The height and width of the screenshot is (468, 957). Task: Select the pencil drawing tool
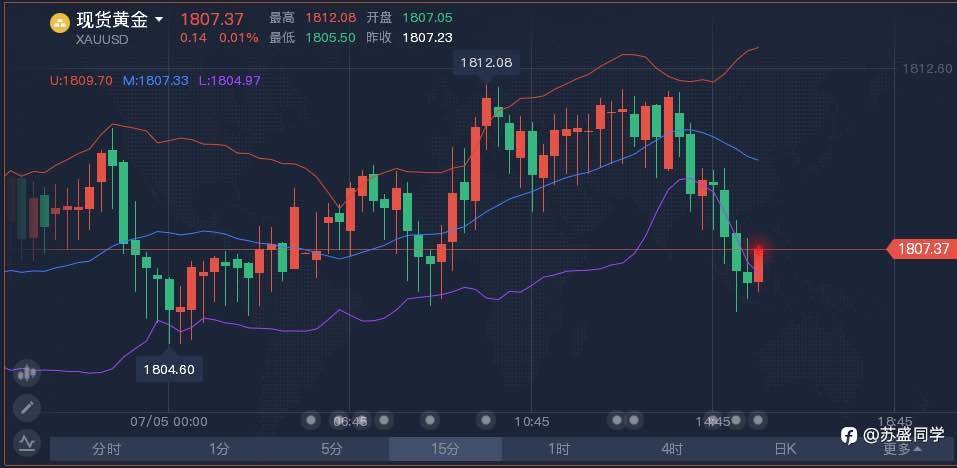point(26,407)
